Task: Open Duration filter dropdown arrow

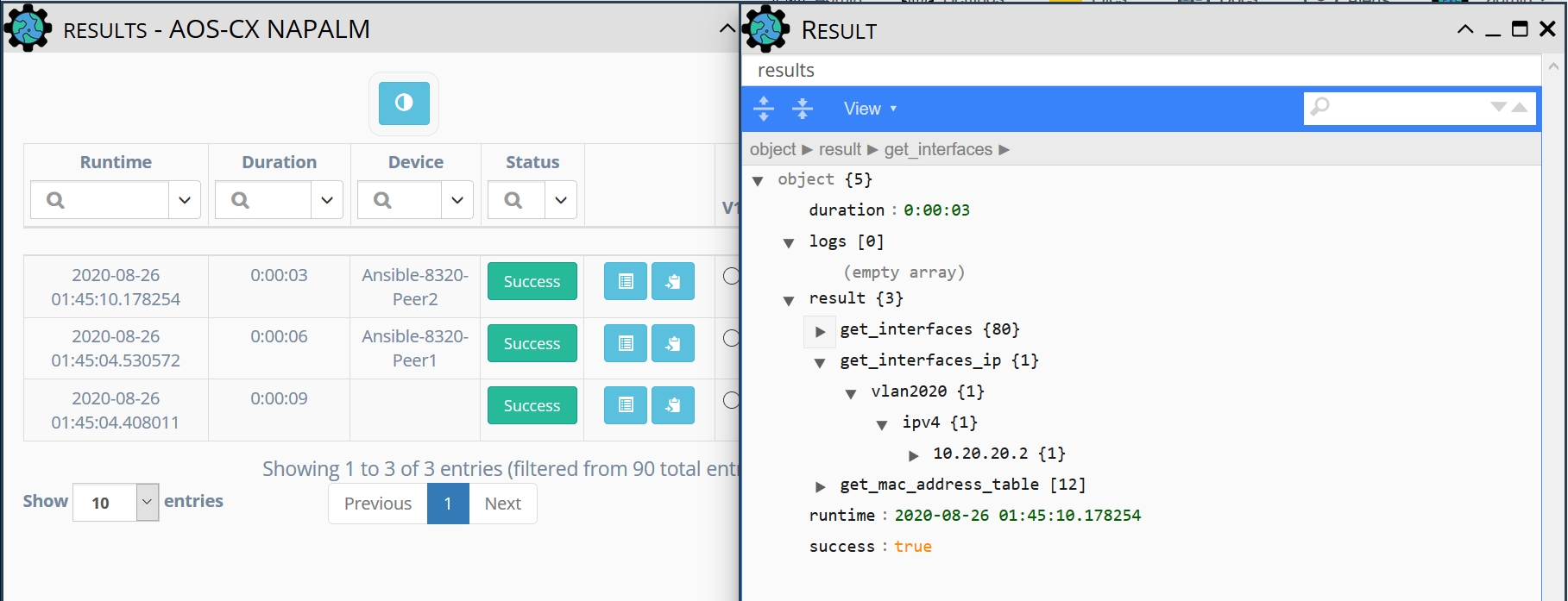Action: click(x=327, y=200)
